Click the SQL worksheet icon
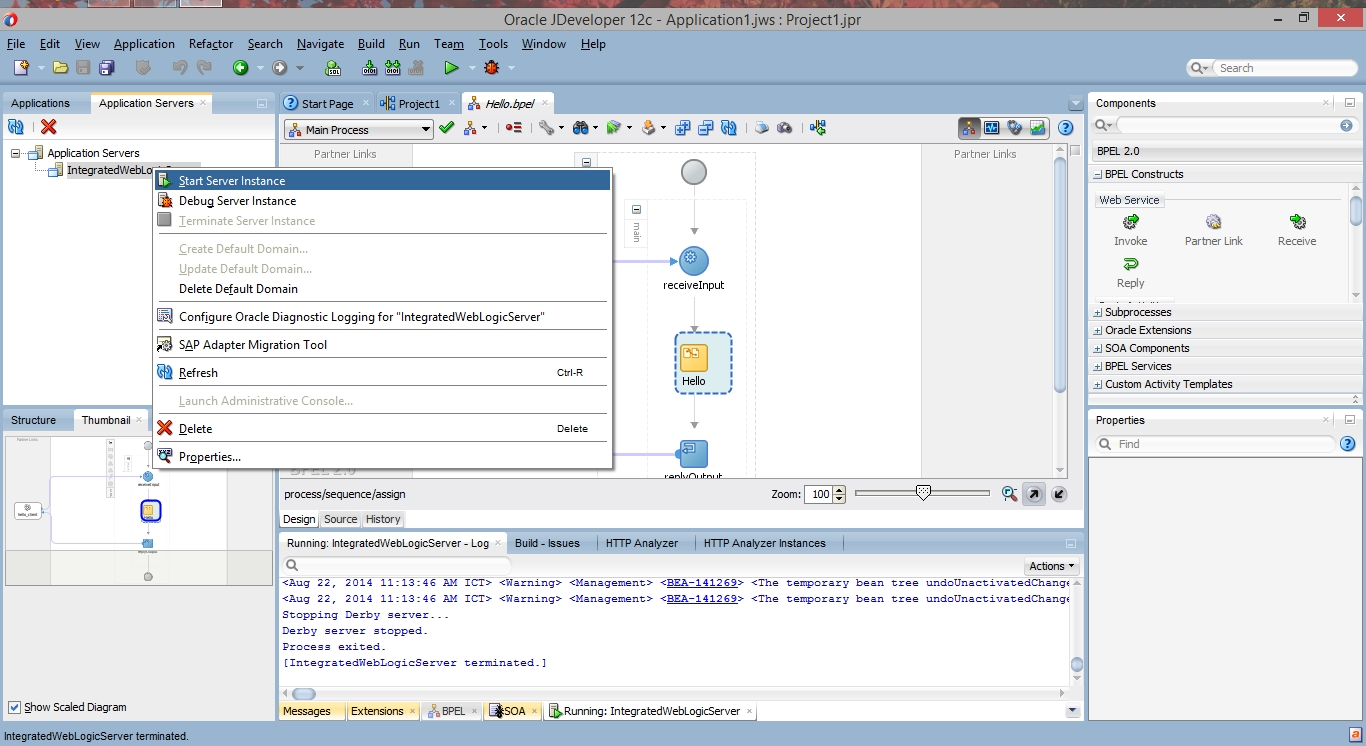The width and height of the screenshot is (1366, 746). click(x=333, y=68)
